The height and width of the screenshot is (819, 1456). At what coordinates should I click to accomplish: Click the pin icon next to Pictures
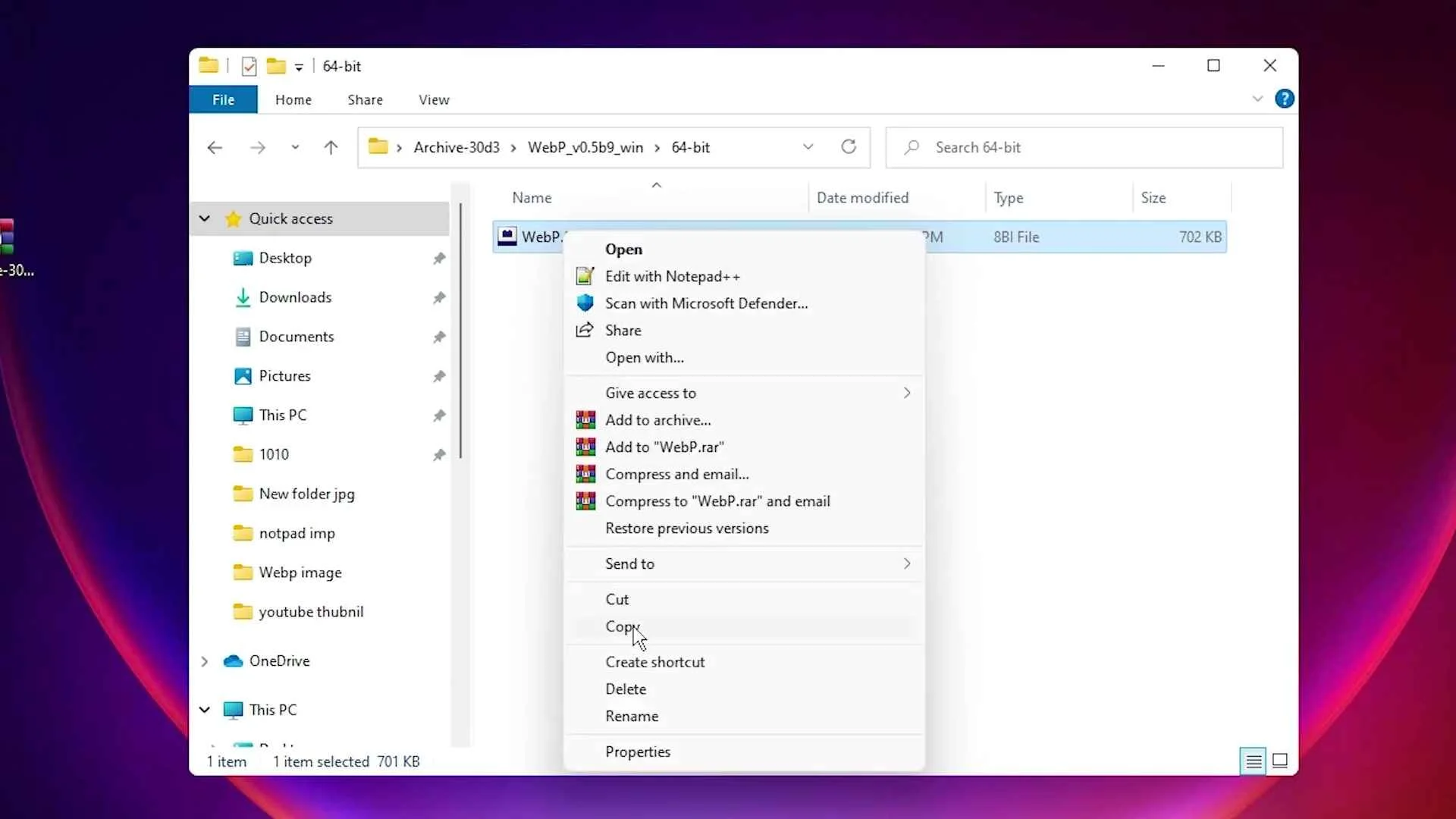pos(439,377)
